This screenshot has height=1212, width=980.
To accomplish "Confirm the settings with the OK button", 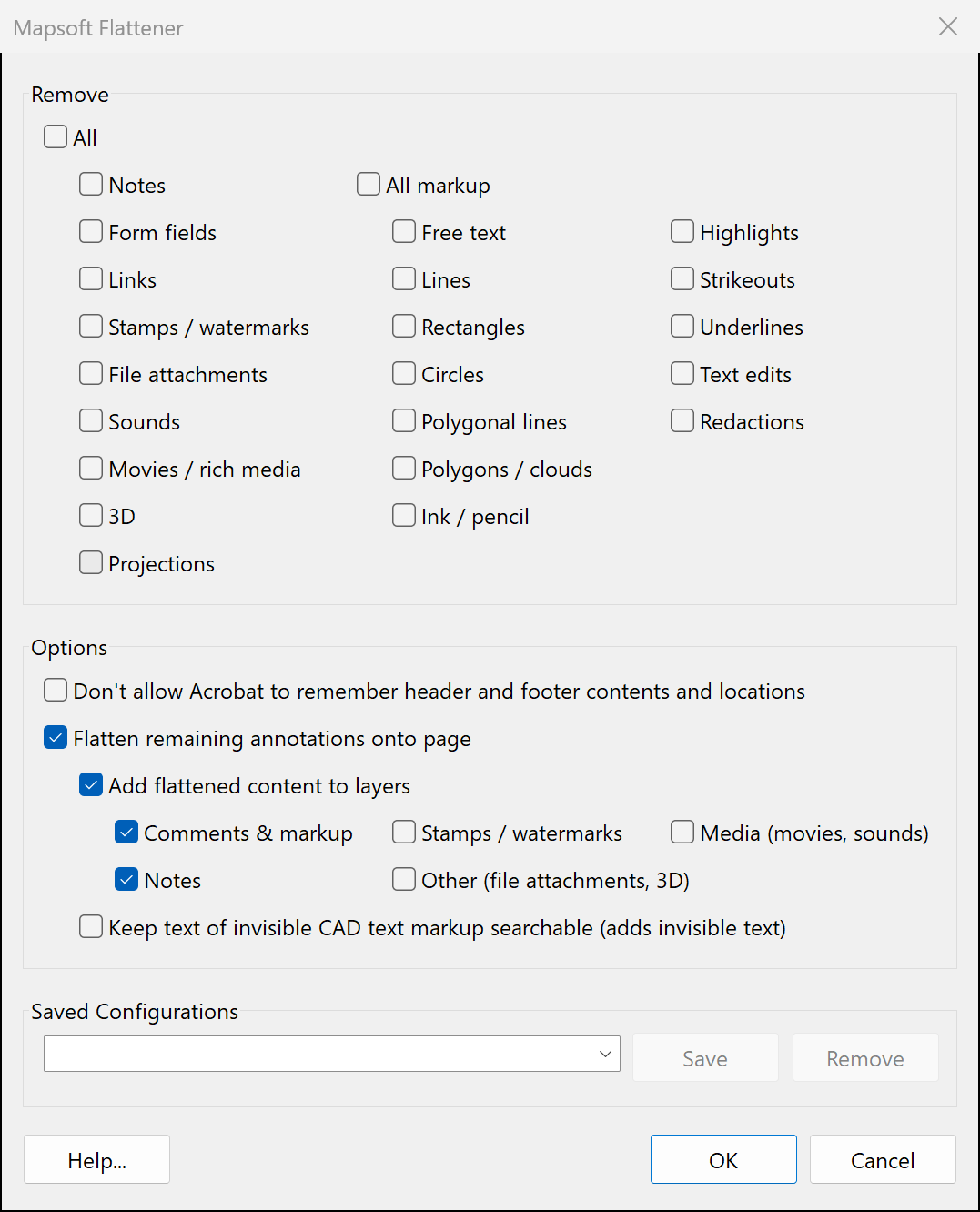I will pyautogui.click(x=723, y=1159).
